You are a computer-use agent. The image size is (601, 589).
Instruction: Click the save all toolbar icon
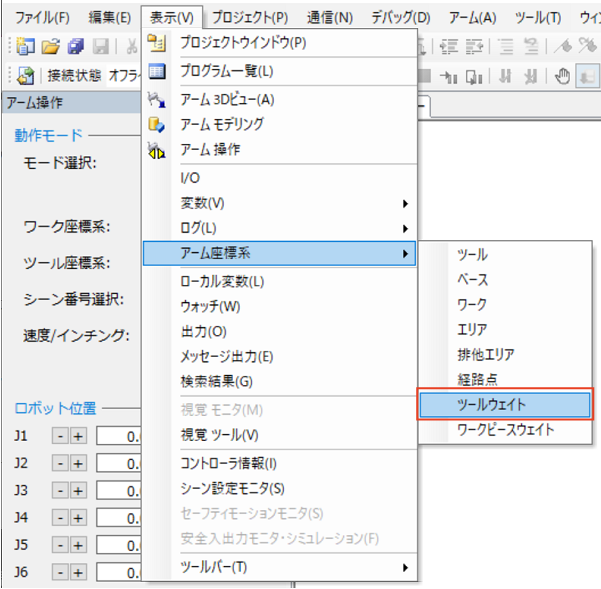76,47
